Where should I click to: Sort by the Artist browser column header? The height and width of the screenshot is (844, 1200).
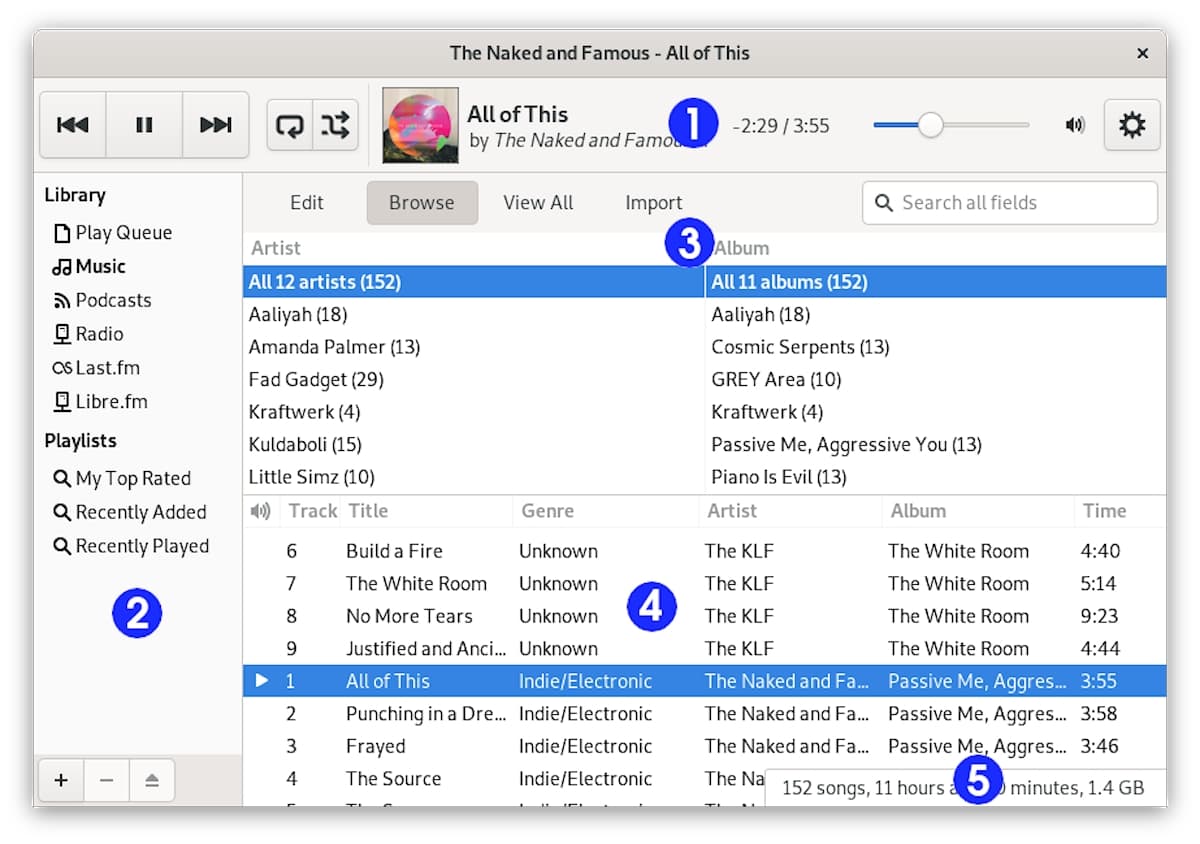[x=474, y=248]
